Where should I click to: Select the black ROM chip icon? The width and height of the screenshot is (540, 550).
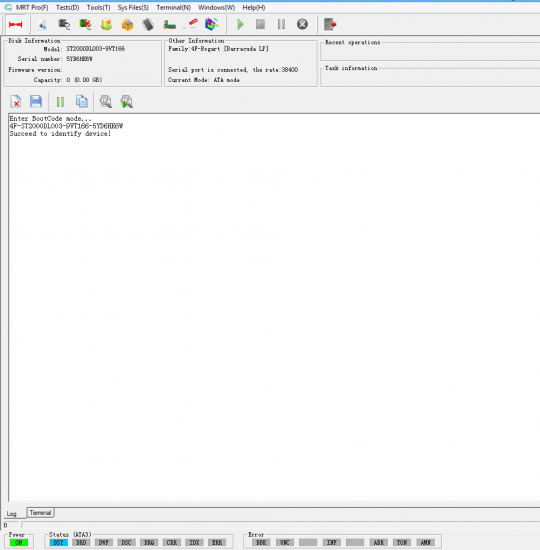pos(148,24)
